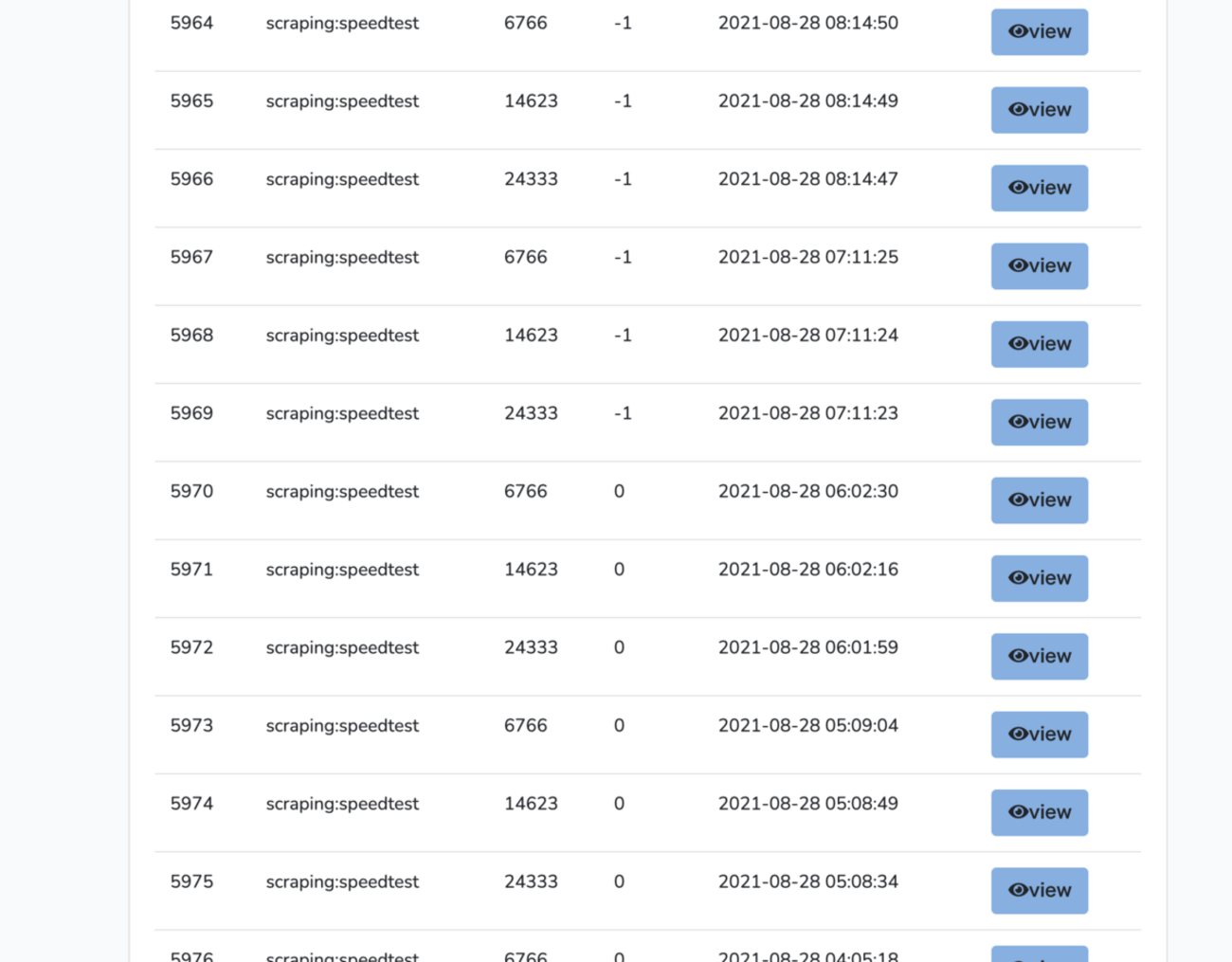The width and height of the screenshot is (1232, 962).
Task: Click the eye icon in row 5973
Action: click(1018, 734)
